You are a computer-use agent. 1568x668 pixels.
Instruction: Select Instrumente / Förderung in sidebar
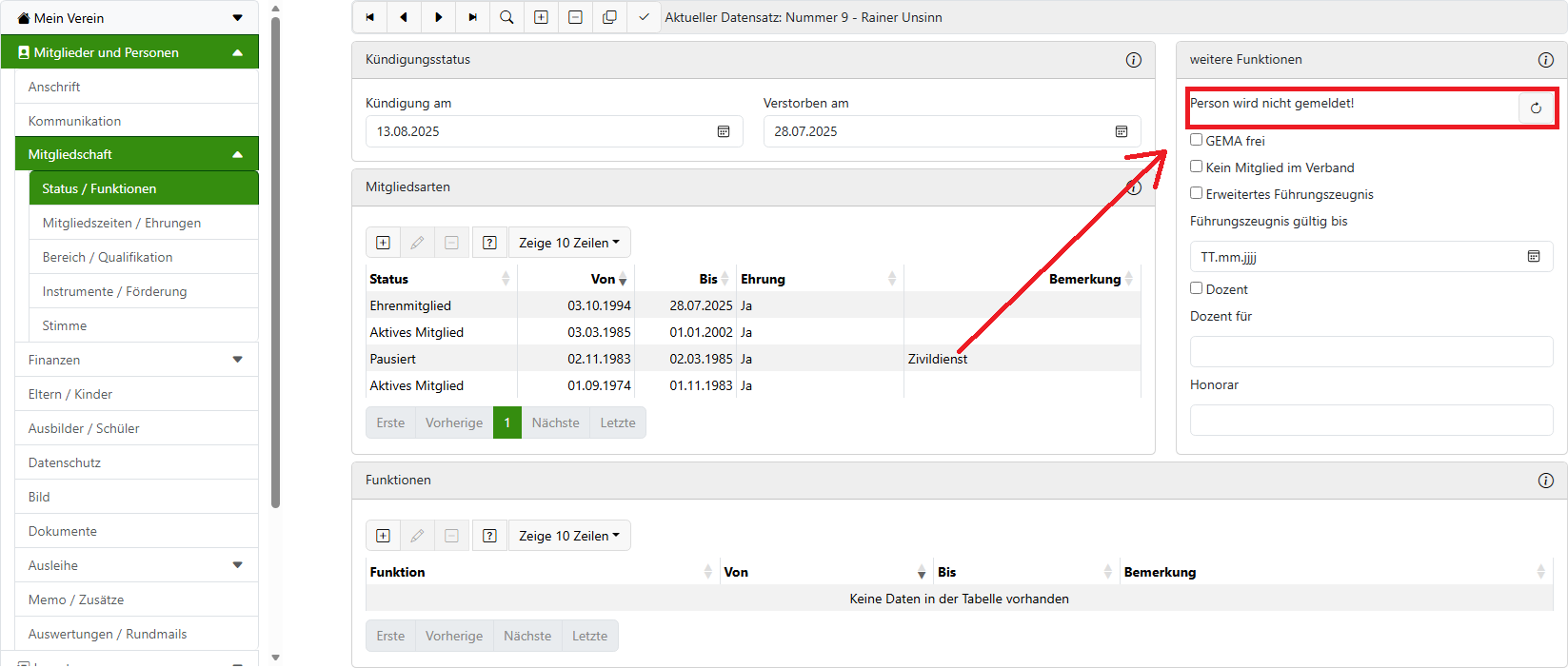[x=114, y=291]
